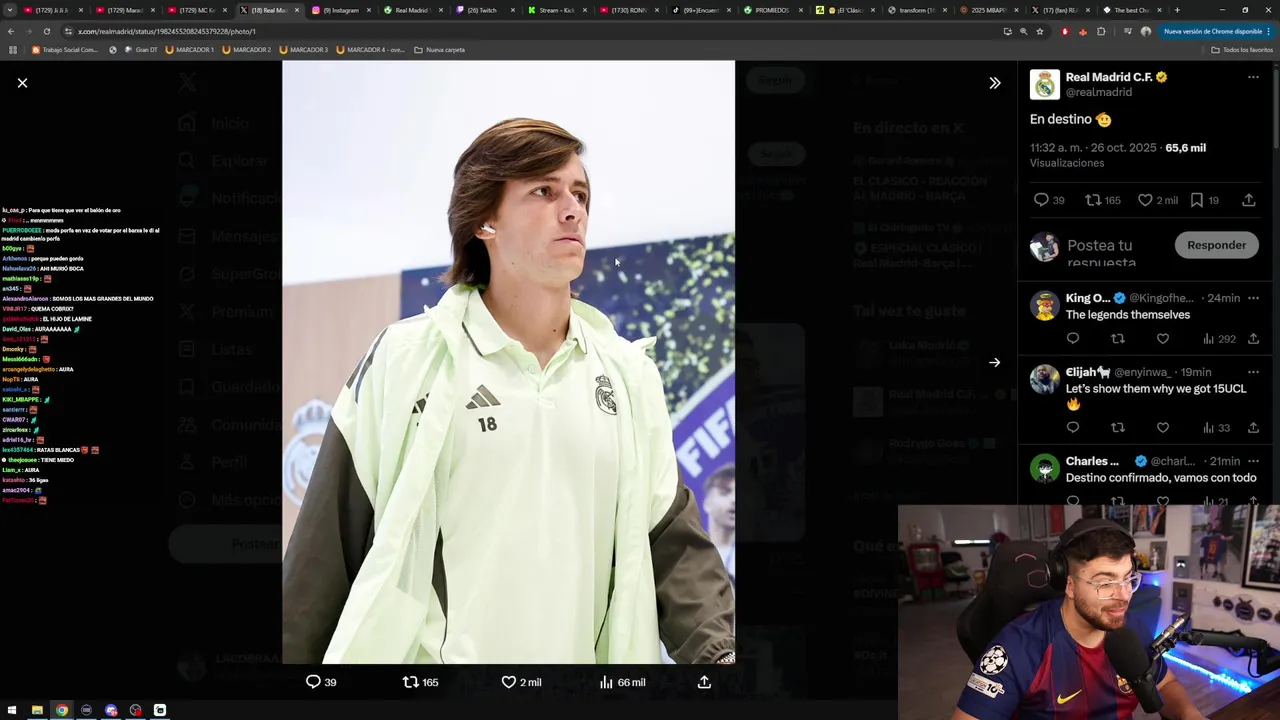The height and width of the screenshot is (720, 1280).
Task: Go to next photo with right arrow
Action: click(994, 363)
